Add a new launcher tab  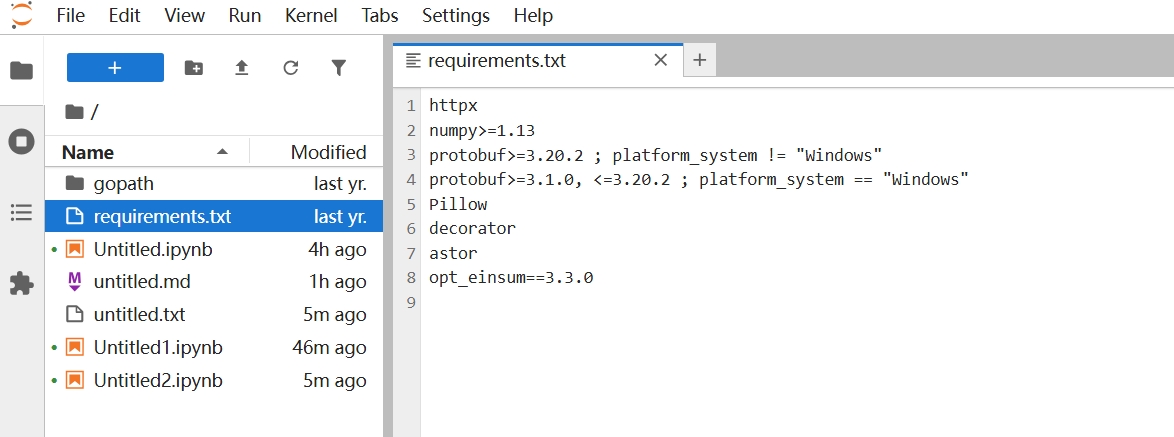(x=699, y=60)
